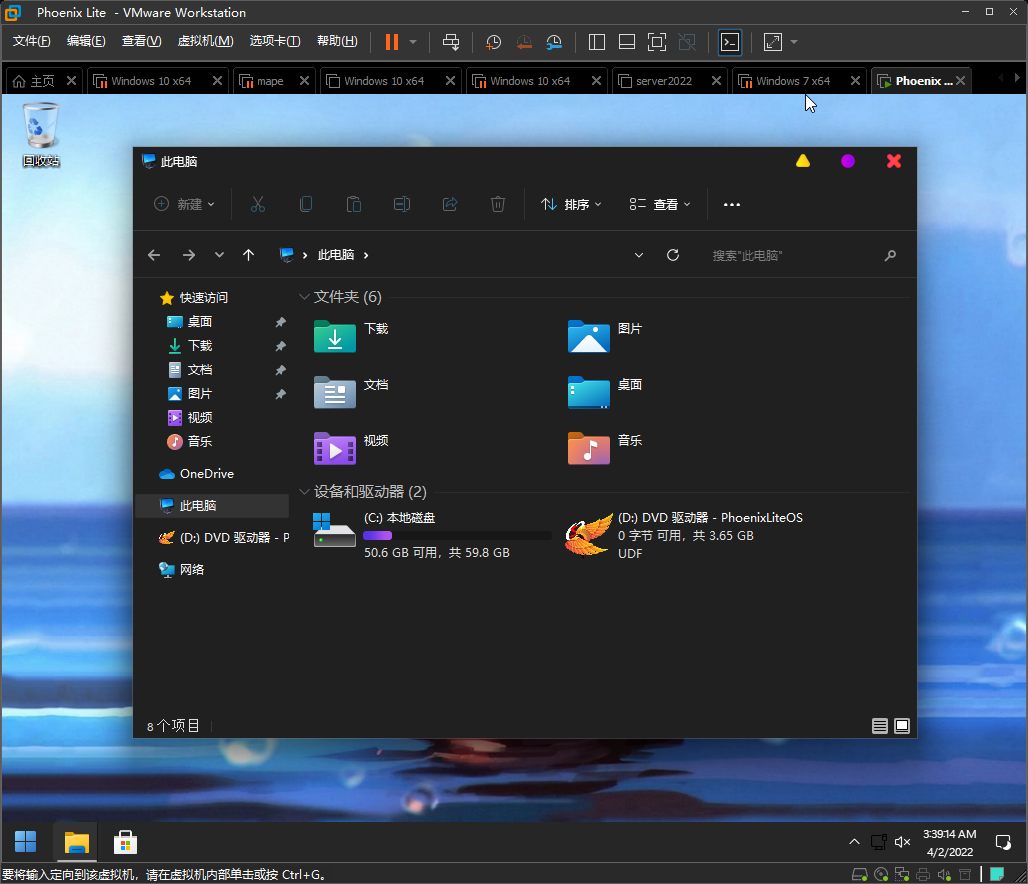Click the take snapshot icon in VMware toolbar

493,42
